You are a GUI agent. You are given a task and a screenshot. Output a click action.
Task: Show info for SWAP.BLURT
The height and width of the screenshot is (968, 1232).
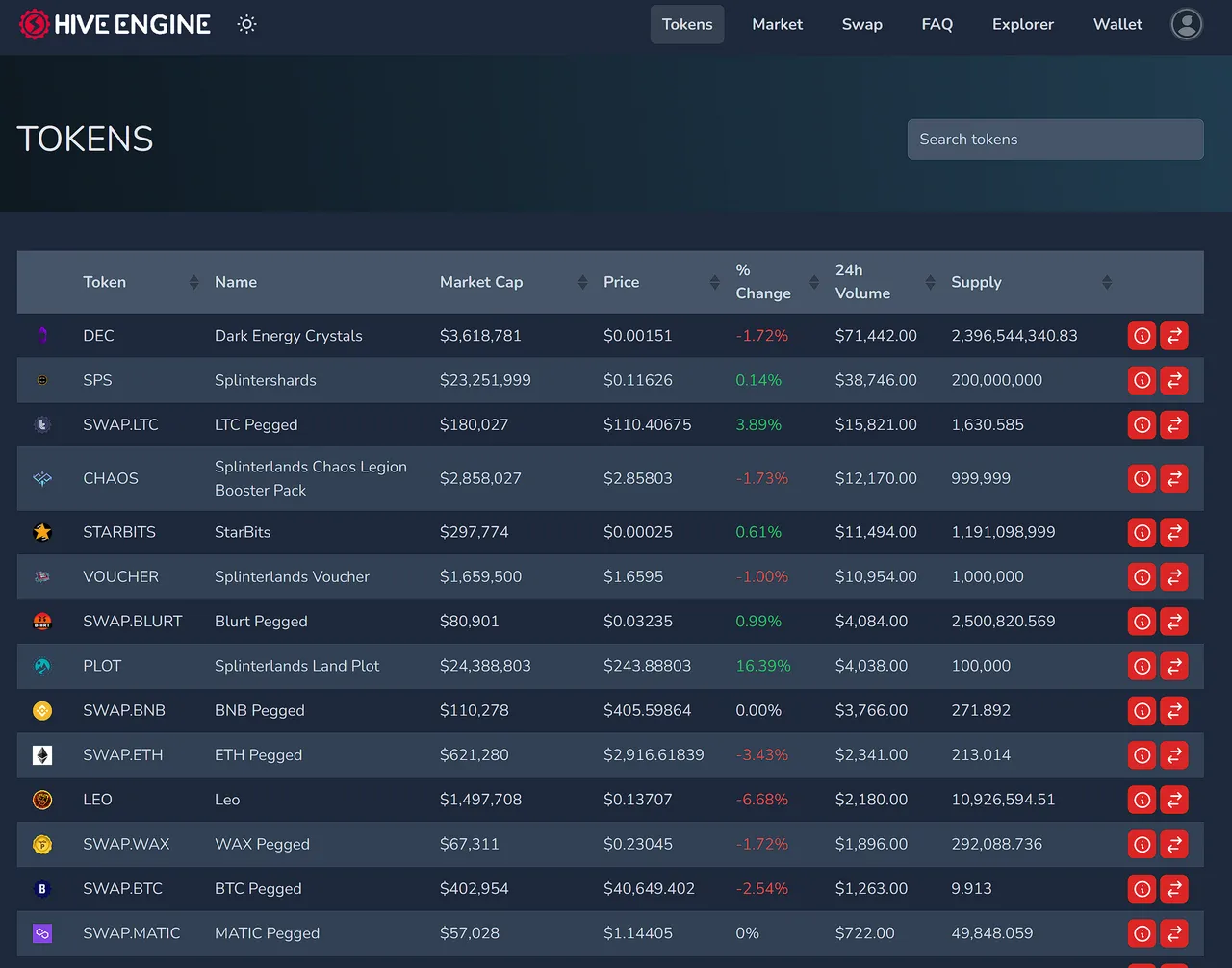click(x=1142, y=622)
